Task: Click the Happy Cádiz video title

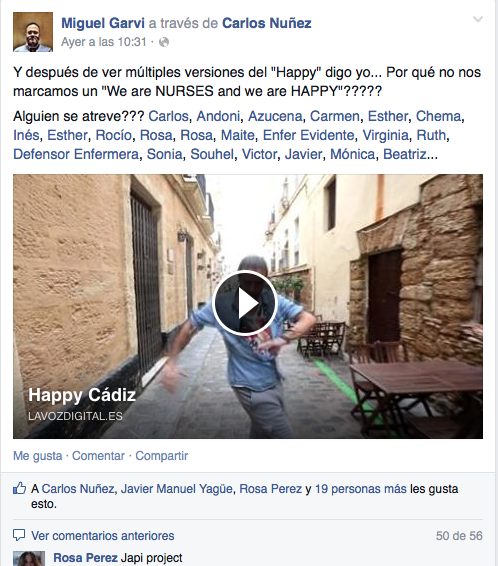Action: [82, 395]
